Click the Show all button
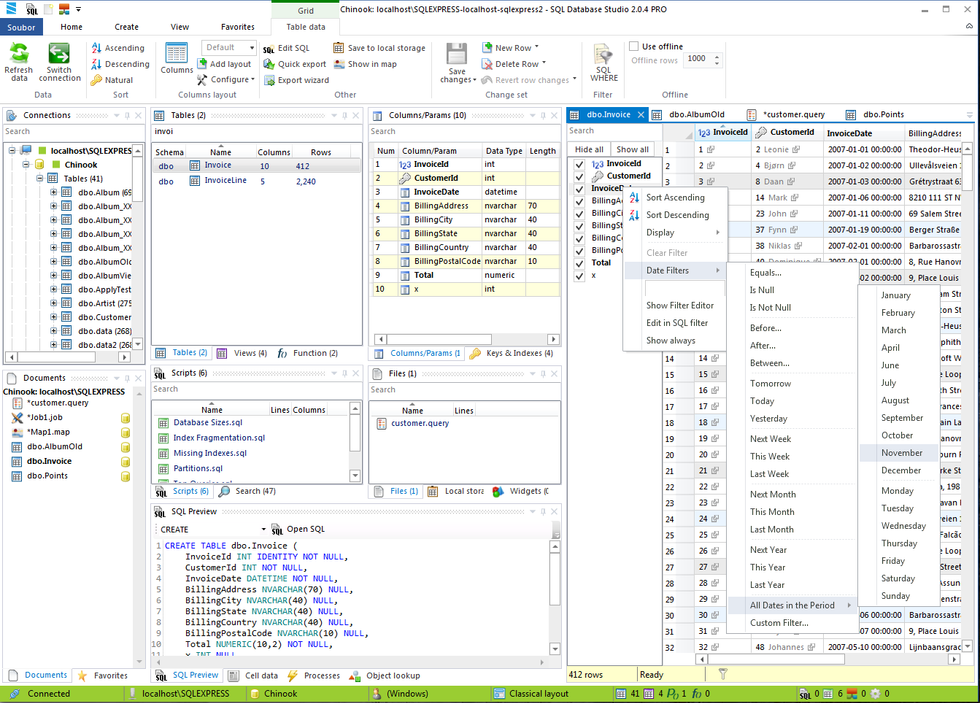This screenshot has width=980, height=703. tap(632, 149)
